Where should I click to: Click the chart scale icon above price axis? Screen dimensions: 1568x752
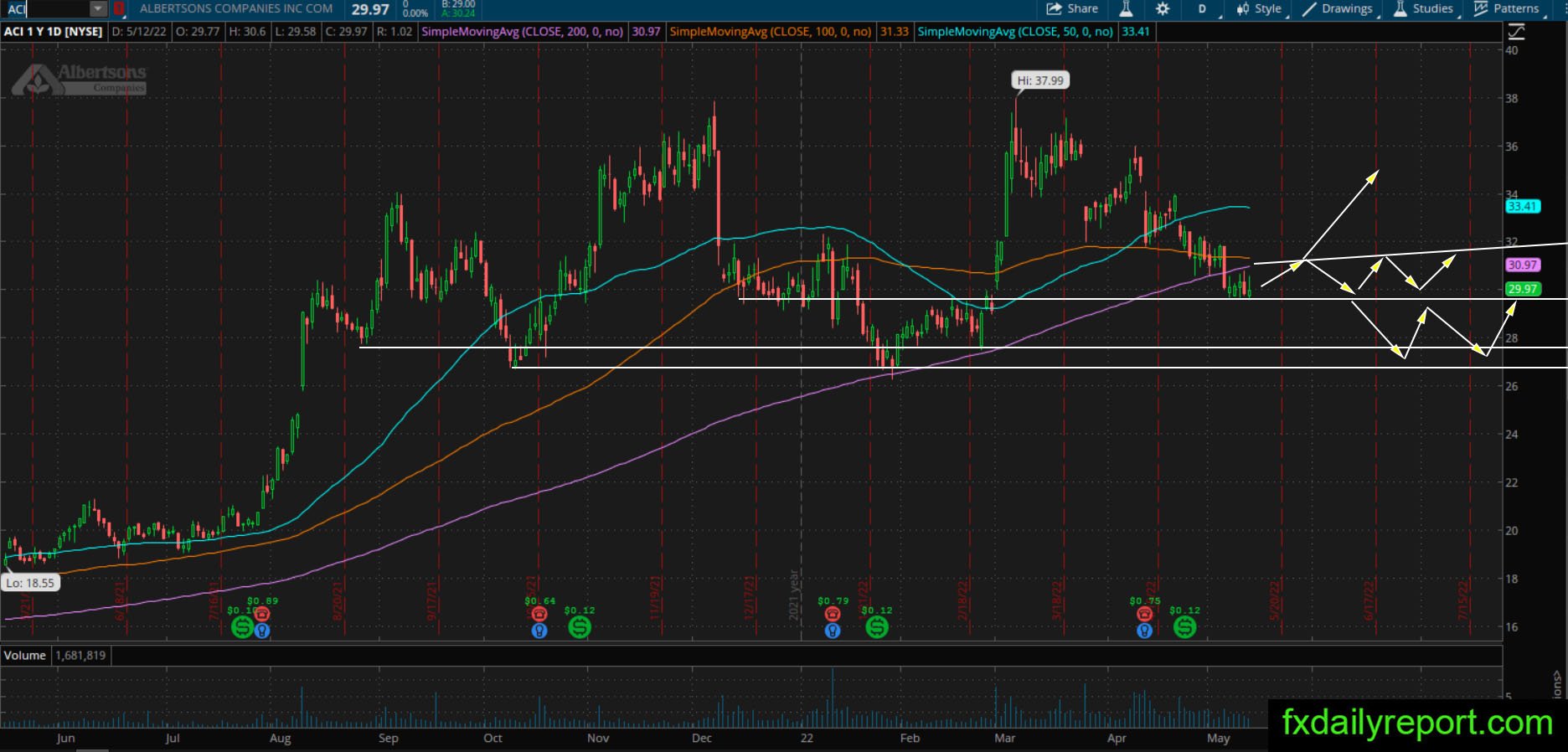pos(1516,32)
